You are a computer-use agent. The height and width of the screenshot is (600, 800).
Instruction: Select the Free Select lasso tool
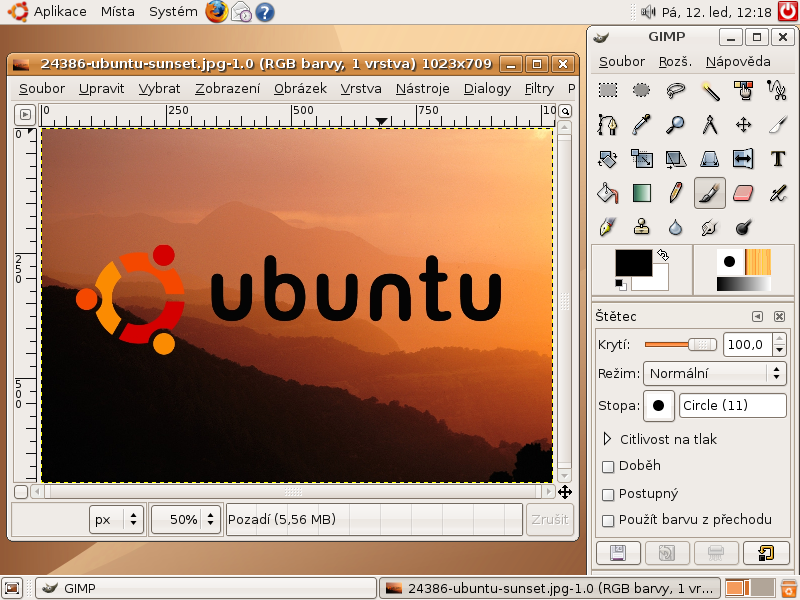click(676, 91)
